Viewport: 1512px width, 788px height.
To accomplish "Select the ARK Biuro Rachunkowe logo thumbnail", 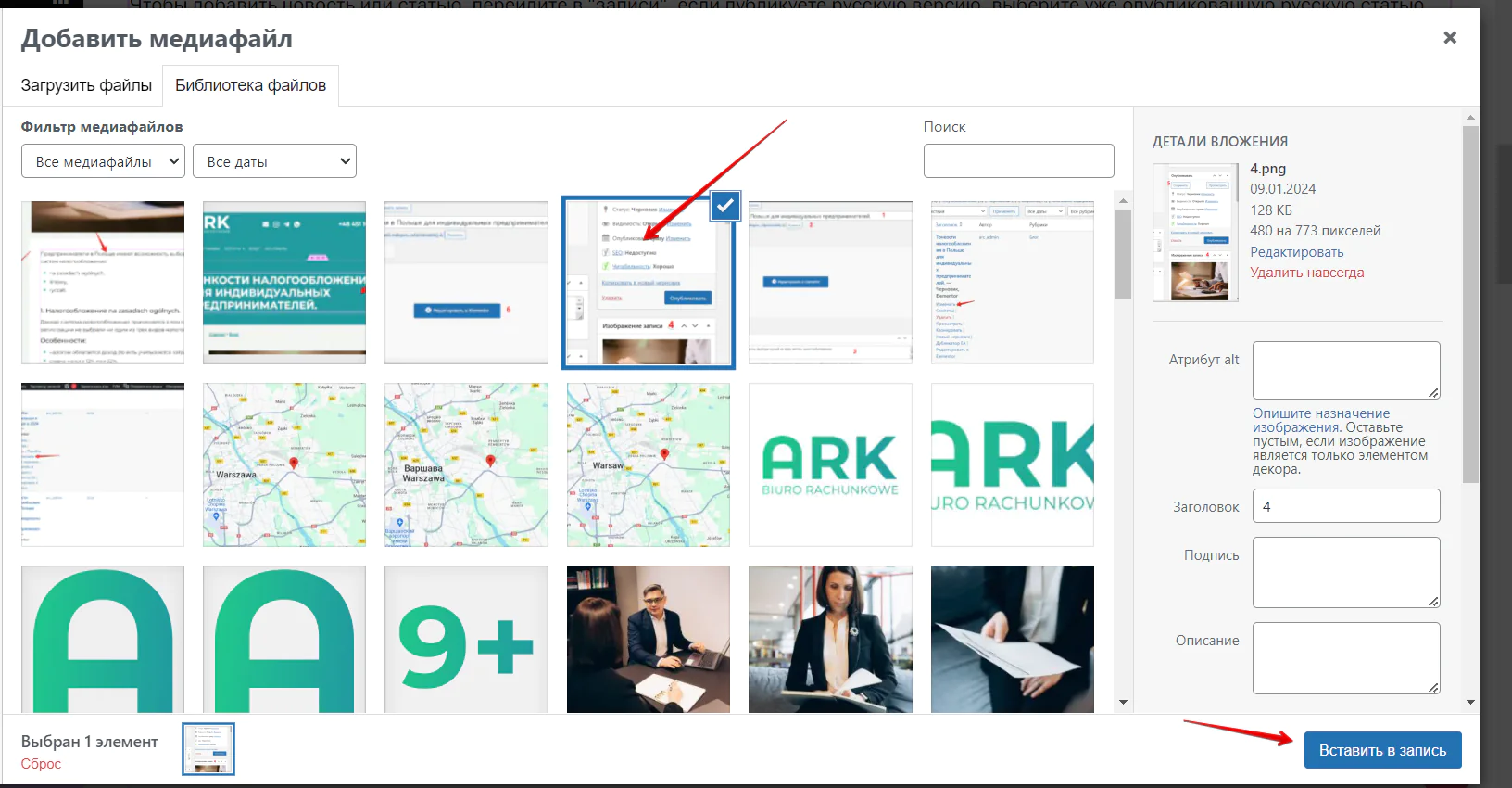I will pyautogui.click(x=830, y=464).
